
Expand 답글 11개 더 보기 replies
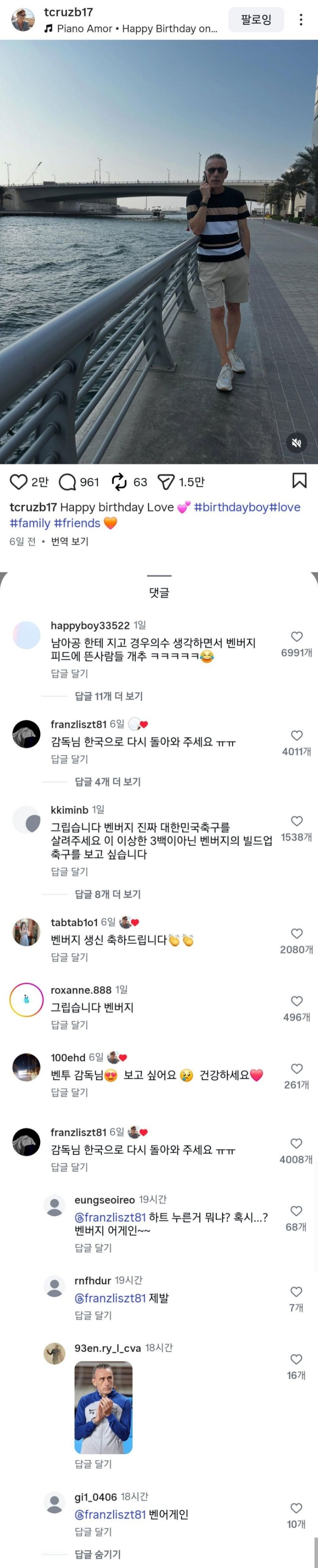click(109, 696)
